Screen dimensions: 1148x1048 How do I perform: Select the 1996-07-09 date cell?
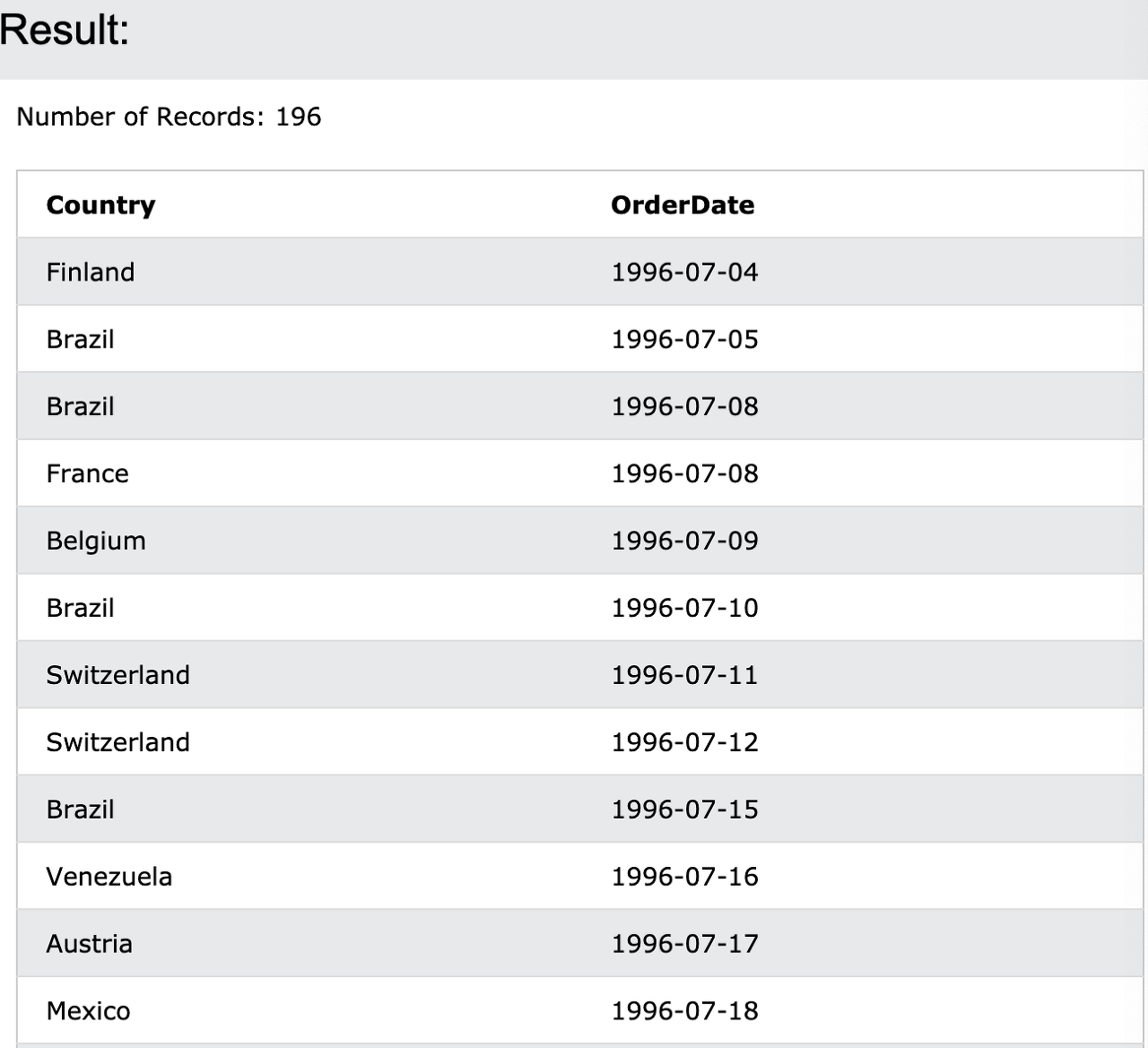tap(684, 541)
